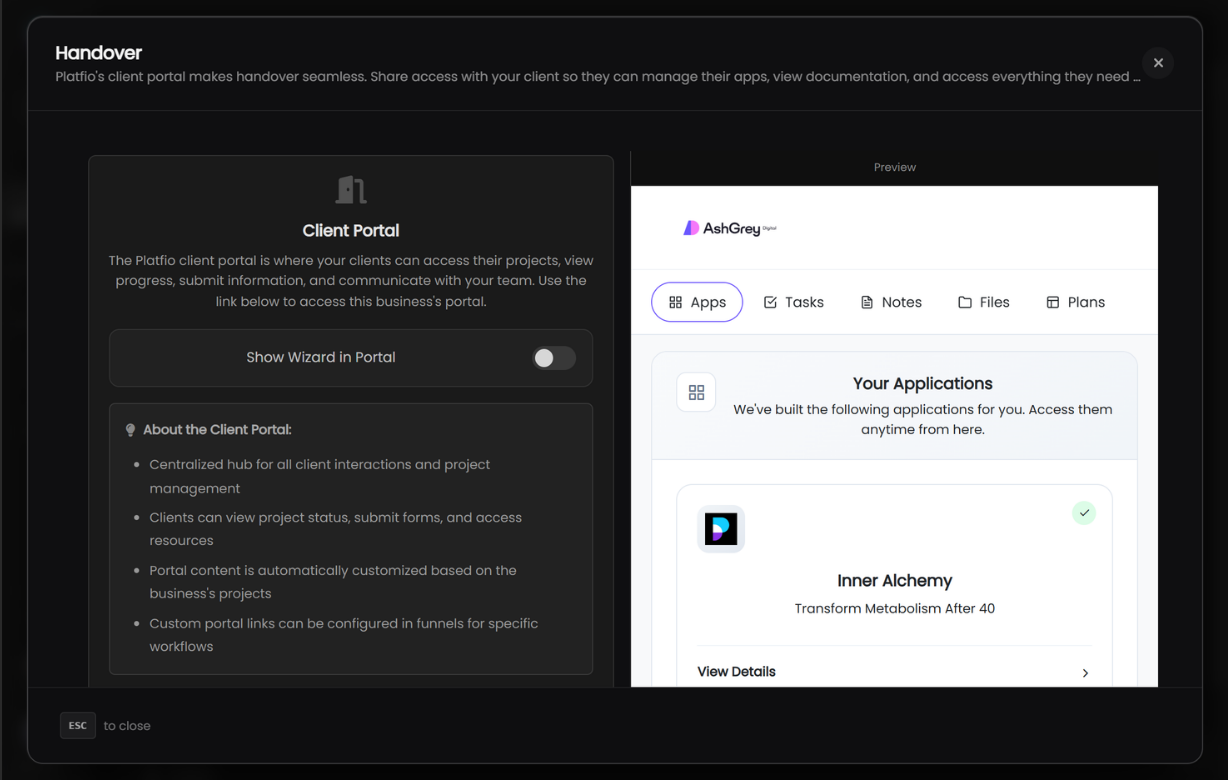The height and width of the screenshot is (780, 1228).
Task: Click the View Details link
Action: point(737,671)
